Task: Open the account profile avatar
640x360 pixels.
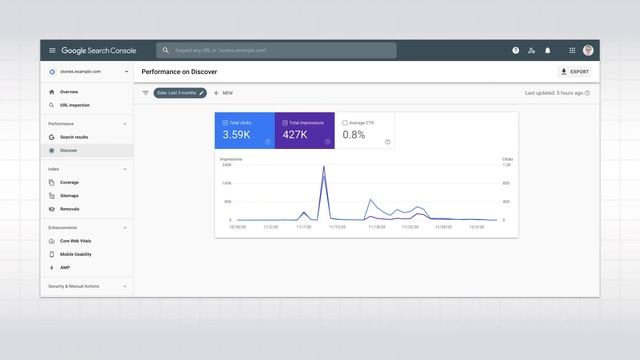Action: tap(588, 50)
